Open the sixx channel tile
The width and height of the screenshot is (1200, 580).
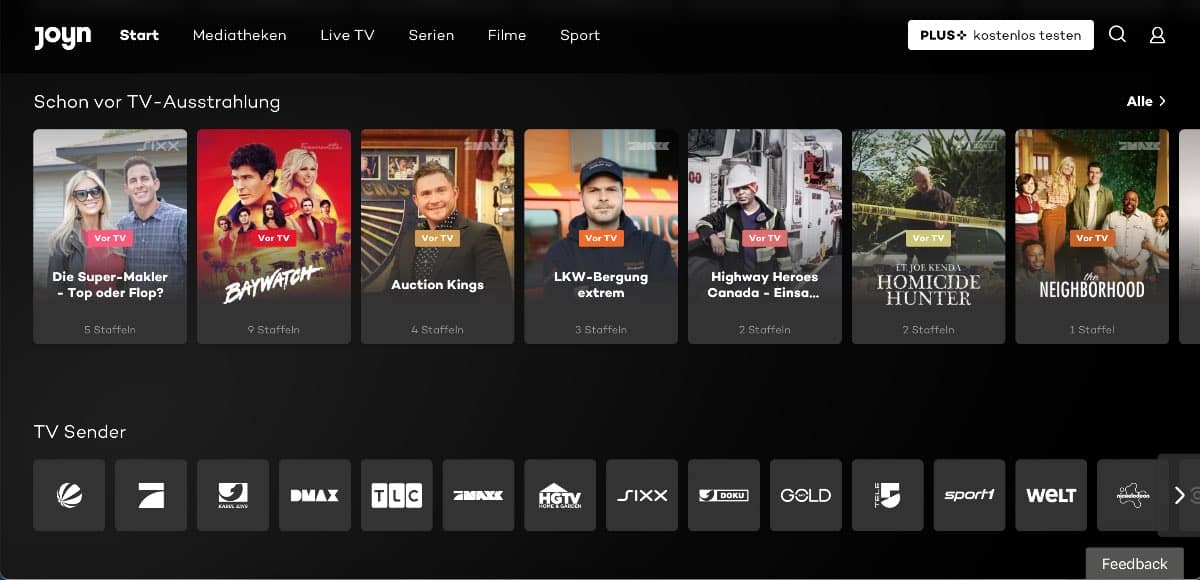pos(642,495)
